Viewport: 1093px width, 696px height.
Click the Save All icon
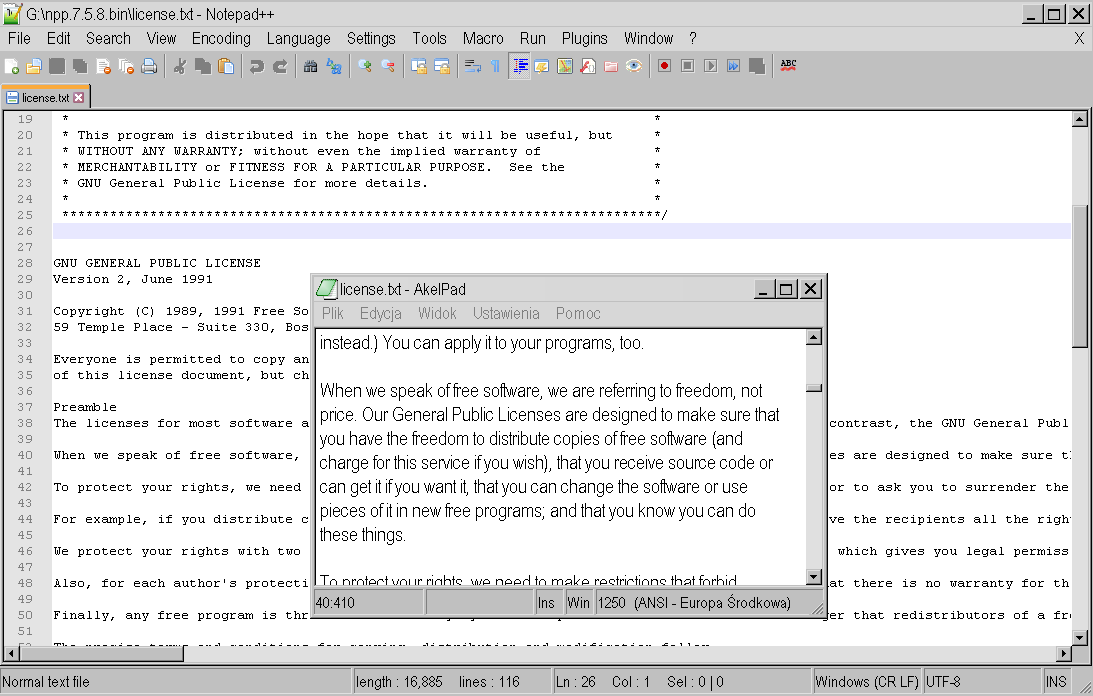point(80,66)
